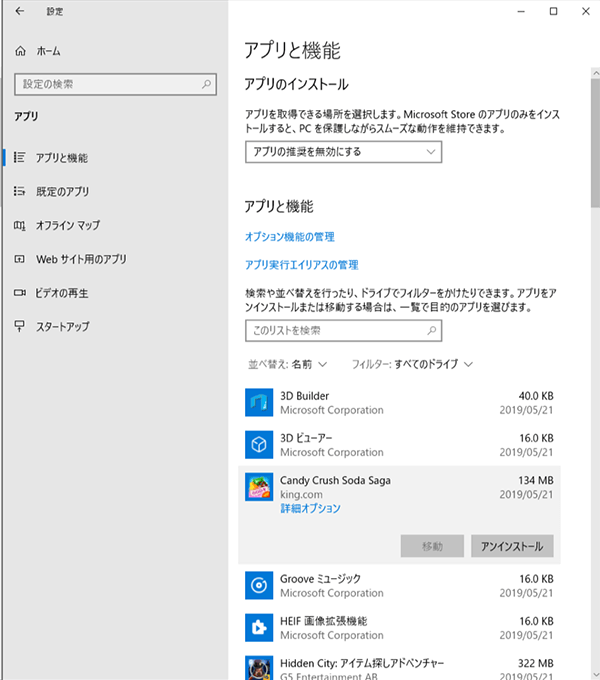Click the 40.0 KB size value
The height and width of the screenshot is (680, 600).
tap(536, 396)
